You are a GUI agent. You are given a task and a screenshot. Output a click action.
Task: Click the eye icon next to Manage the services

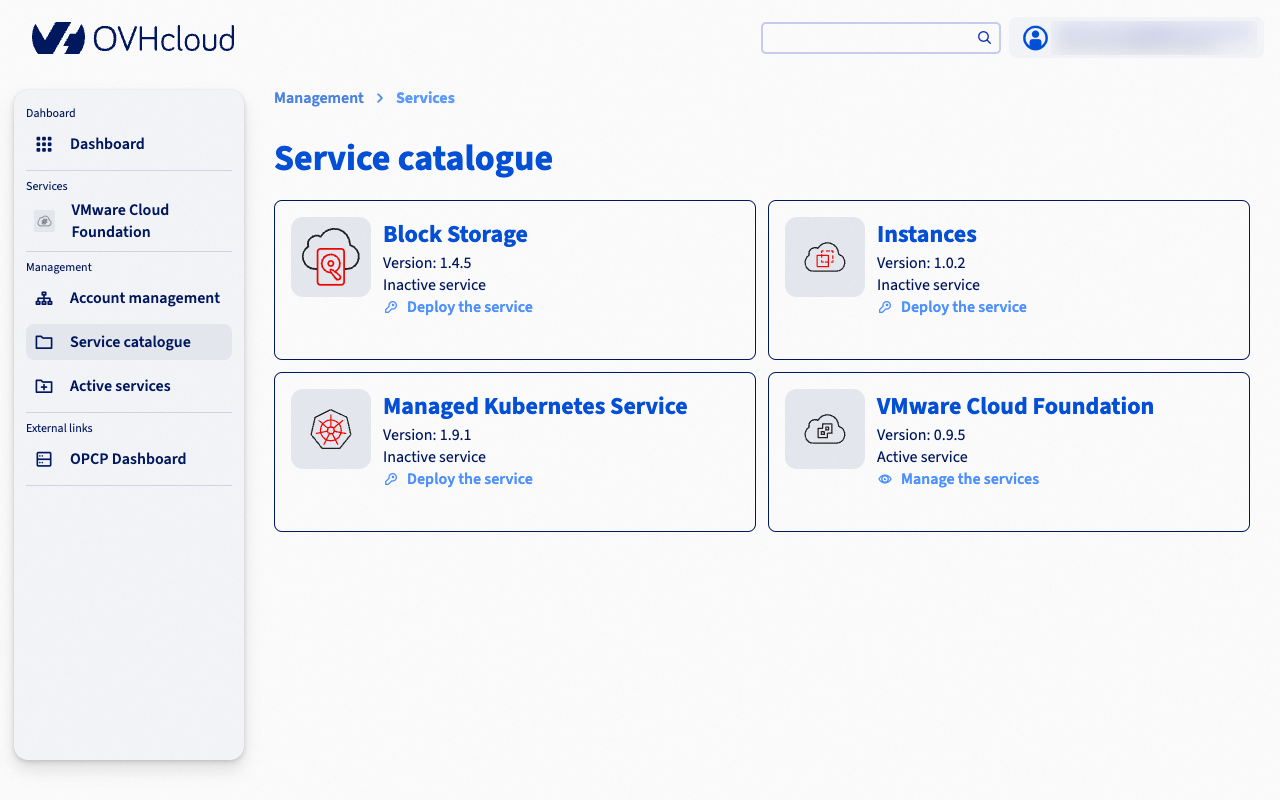[x=885, y=479]
